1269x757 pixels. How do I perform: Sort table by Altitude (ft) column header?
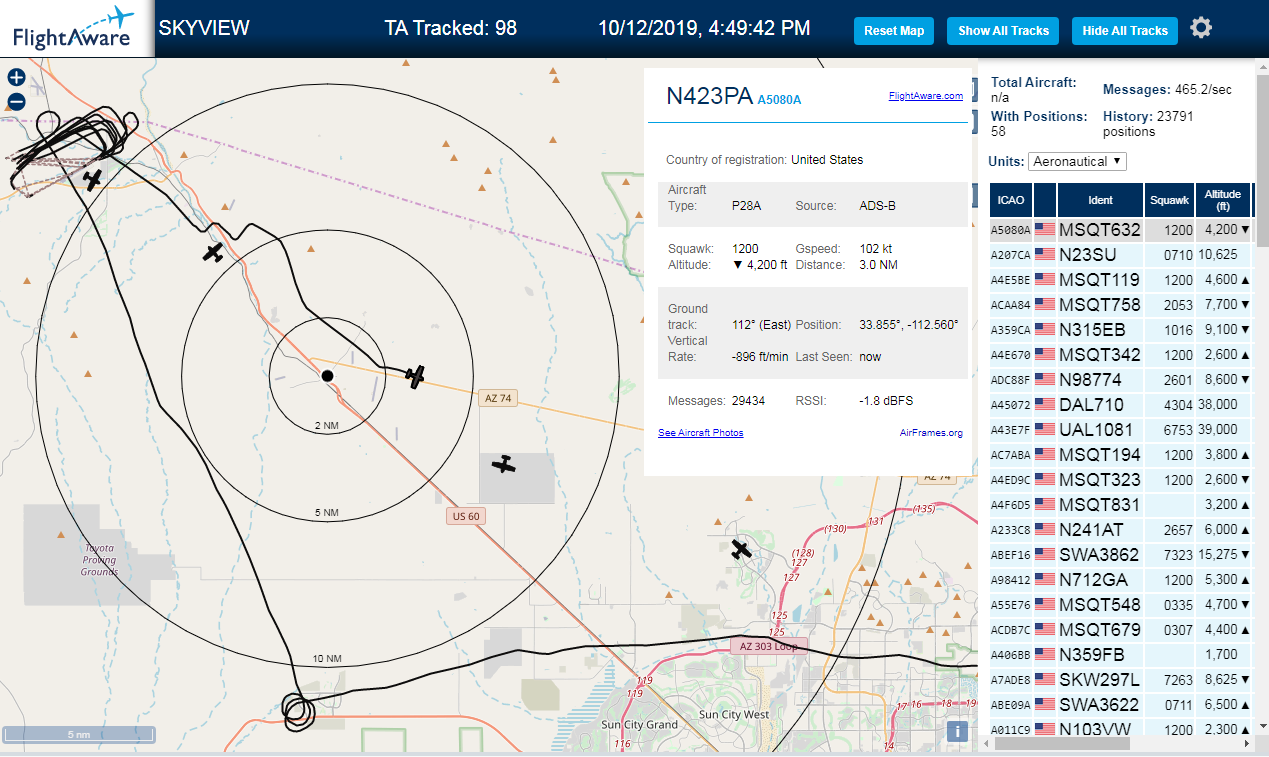[1222, 200]
